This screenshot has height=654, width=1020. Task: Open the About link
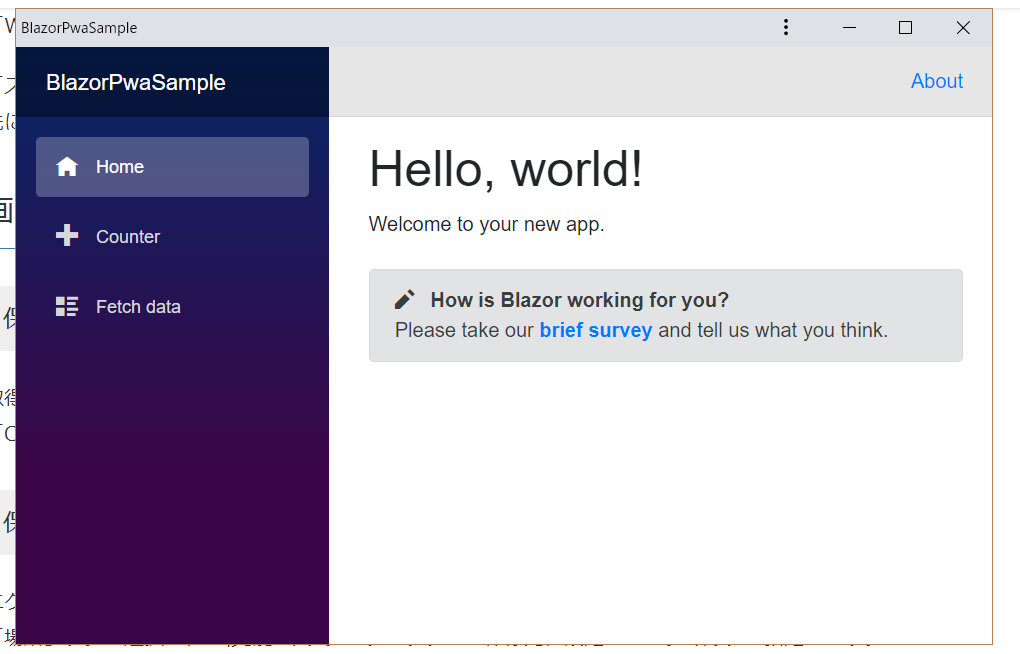[x=937, y=81]
